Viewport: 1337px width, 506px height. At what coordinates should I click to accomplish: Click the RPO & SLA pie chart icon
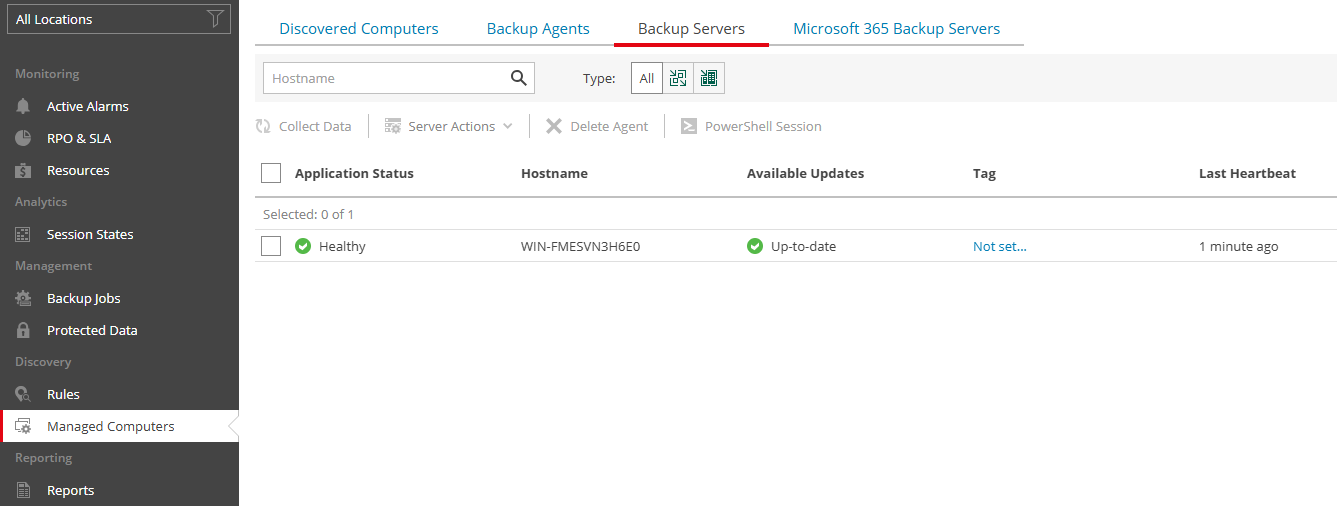(23, 138)
